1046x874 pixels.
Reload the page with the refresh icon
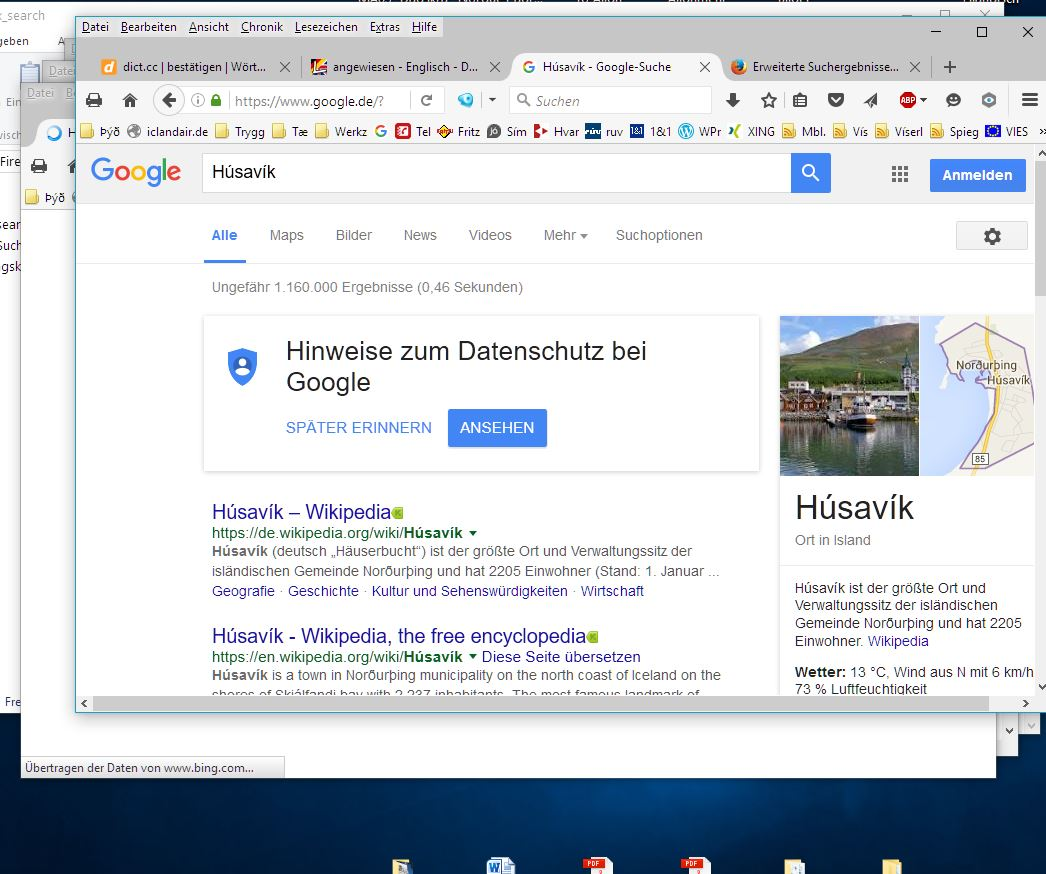click(426, 100)
